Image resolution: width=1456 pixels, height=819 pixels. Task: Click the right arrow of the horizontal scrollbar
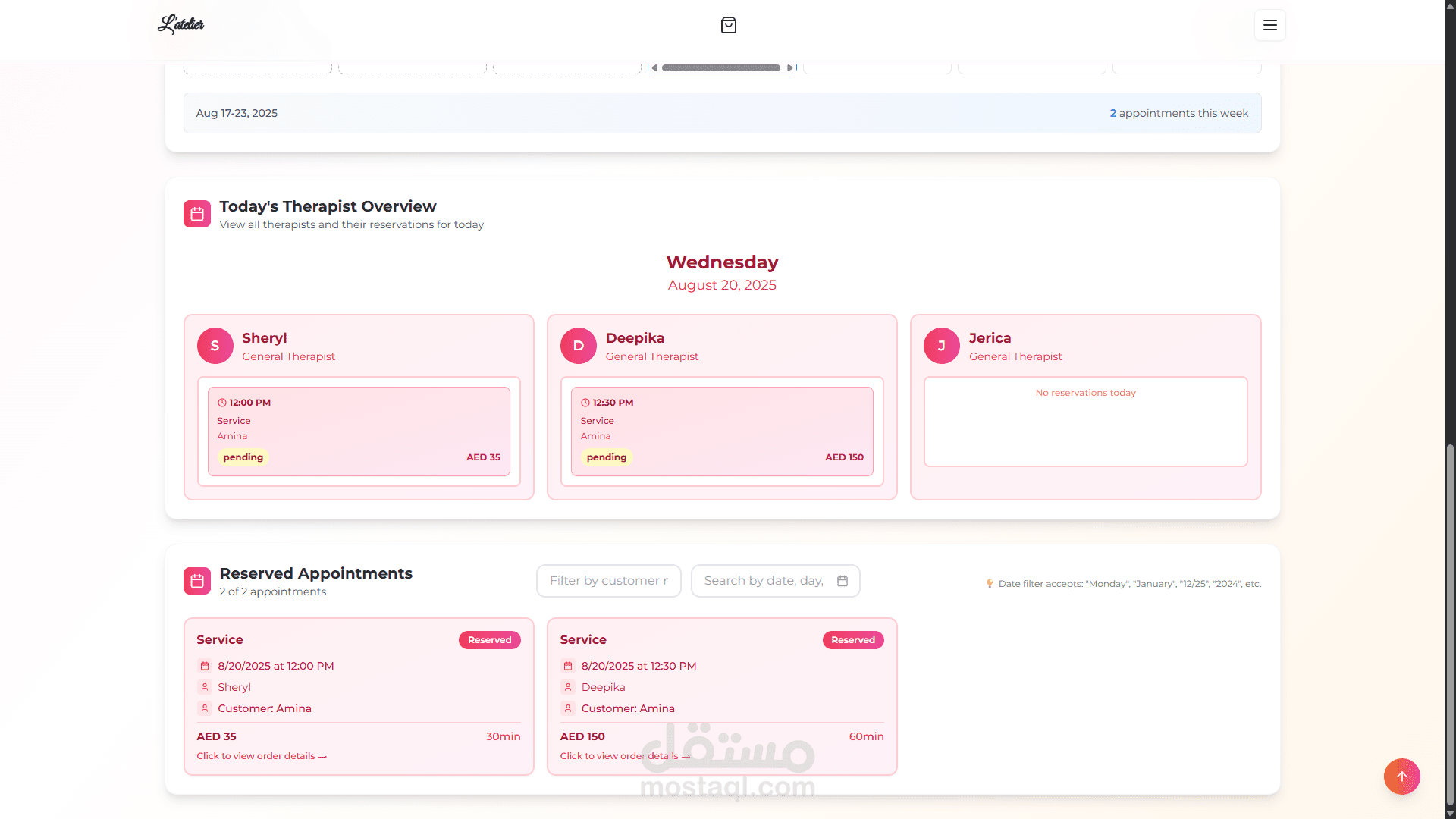(789, 68)
